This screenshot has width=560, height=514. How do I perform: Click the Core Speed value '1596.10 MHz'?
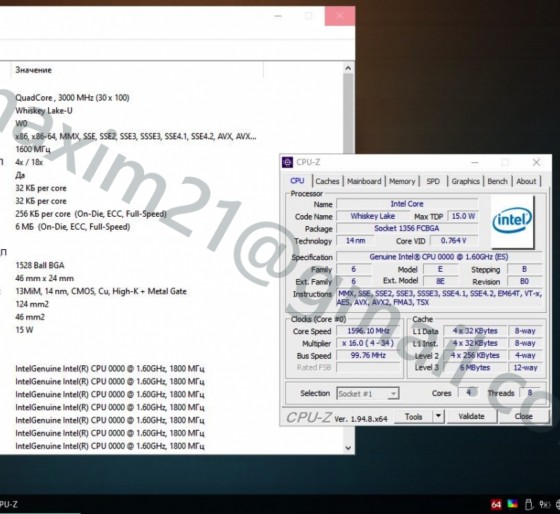(x=368, y=331)
